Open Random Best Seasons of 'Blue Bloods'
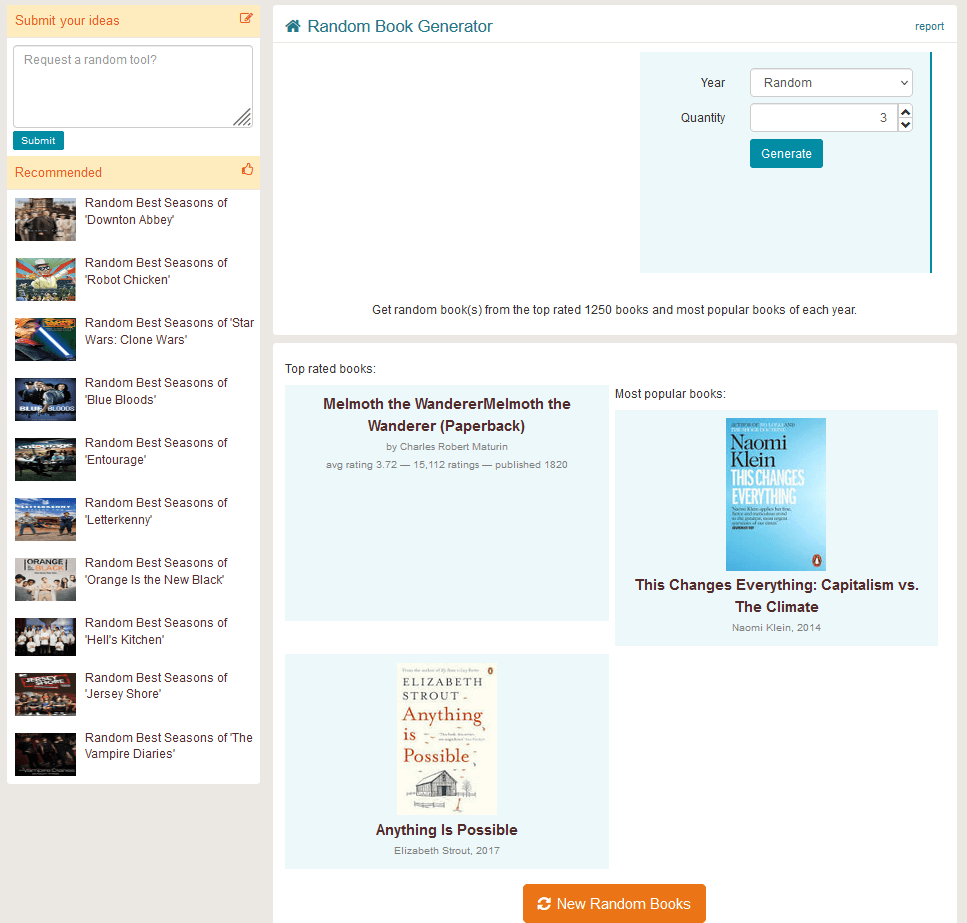Viewport: 967px width, 923px height. 156,391
